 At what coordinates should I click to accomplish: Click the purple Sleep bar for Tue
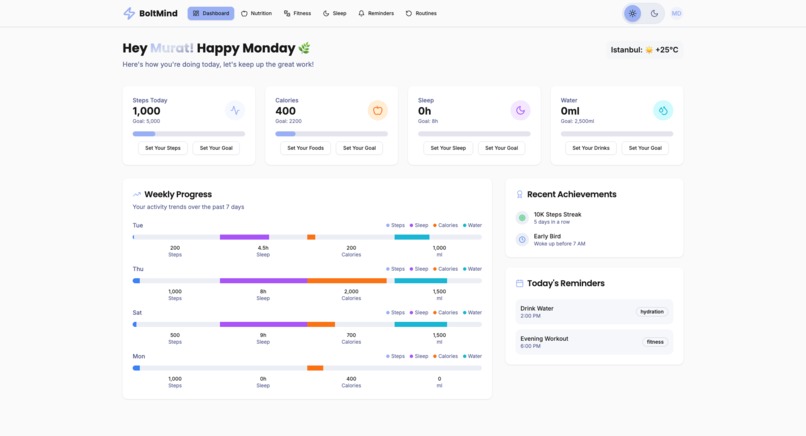[244, 237]
